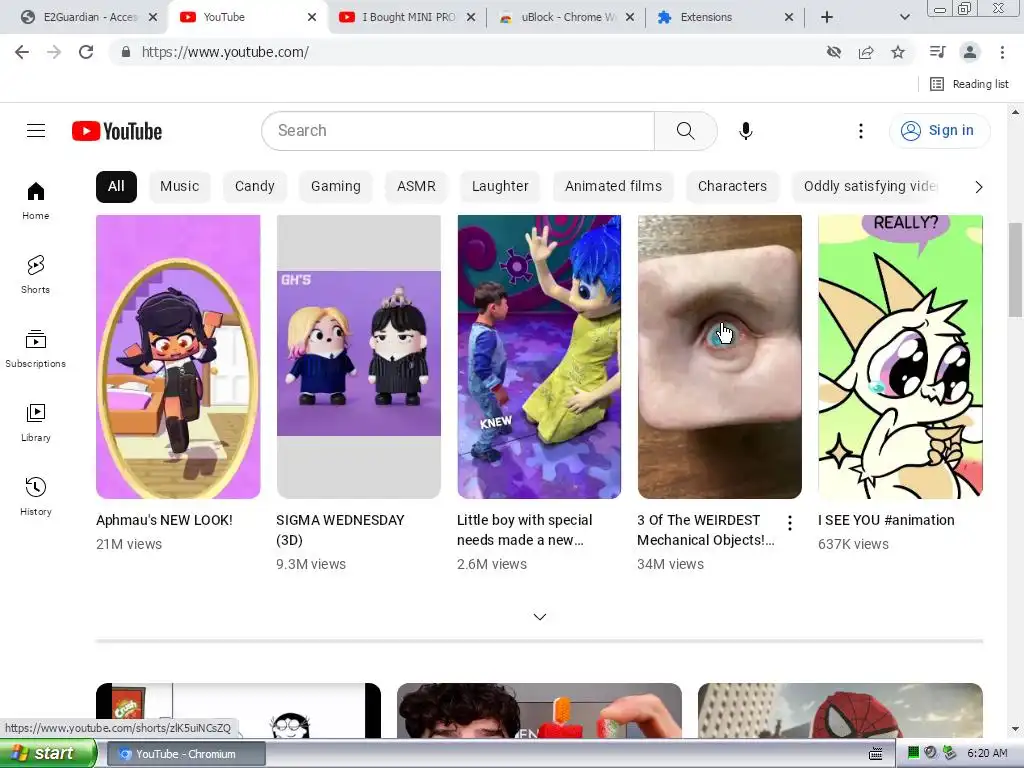Close the Extensions tab

[789, 17]
